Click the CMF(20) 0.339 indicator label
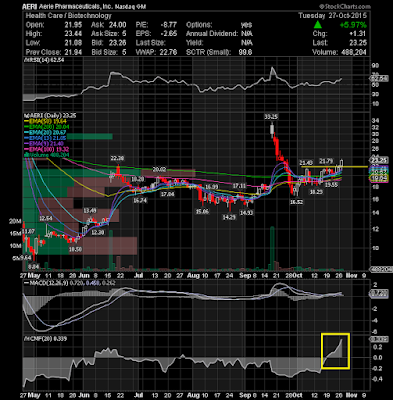Screen dimensions: 393x400 [45, 339]
